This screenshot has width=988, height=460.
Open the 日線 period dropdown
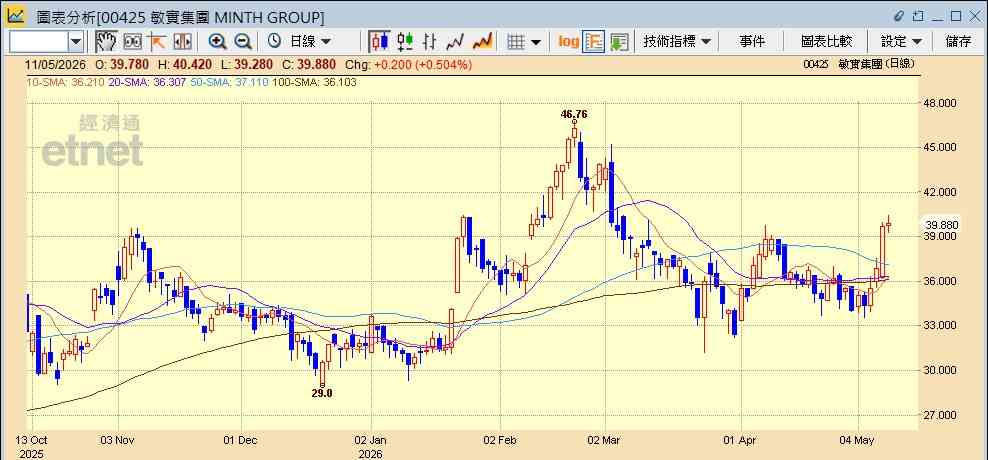(x=299, y=42)
